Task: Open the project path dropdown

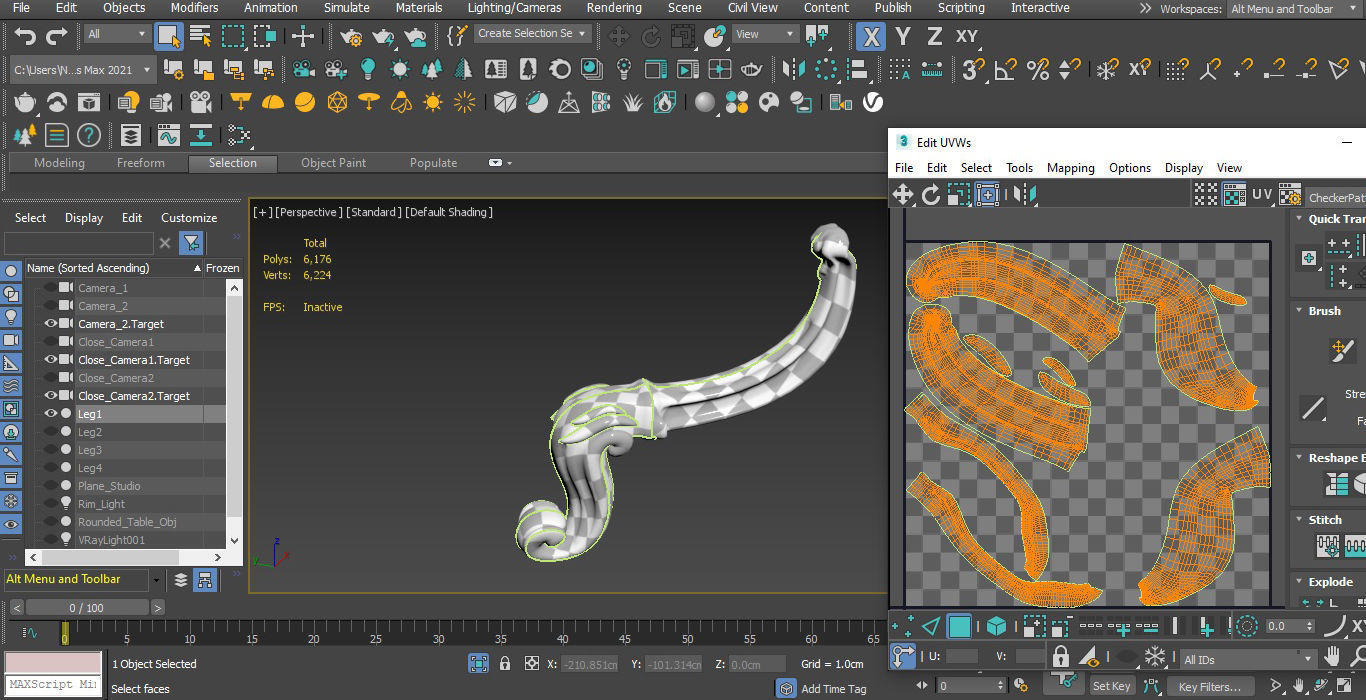Action: click(82, 70)
